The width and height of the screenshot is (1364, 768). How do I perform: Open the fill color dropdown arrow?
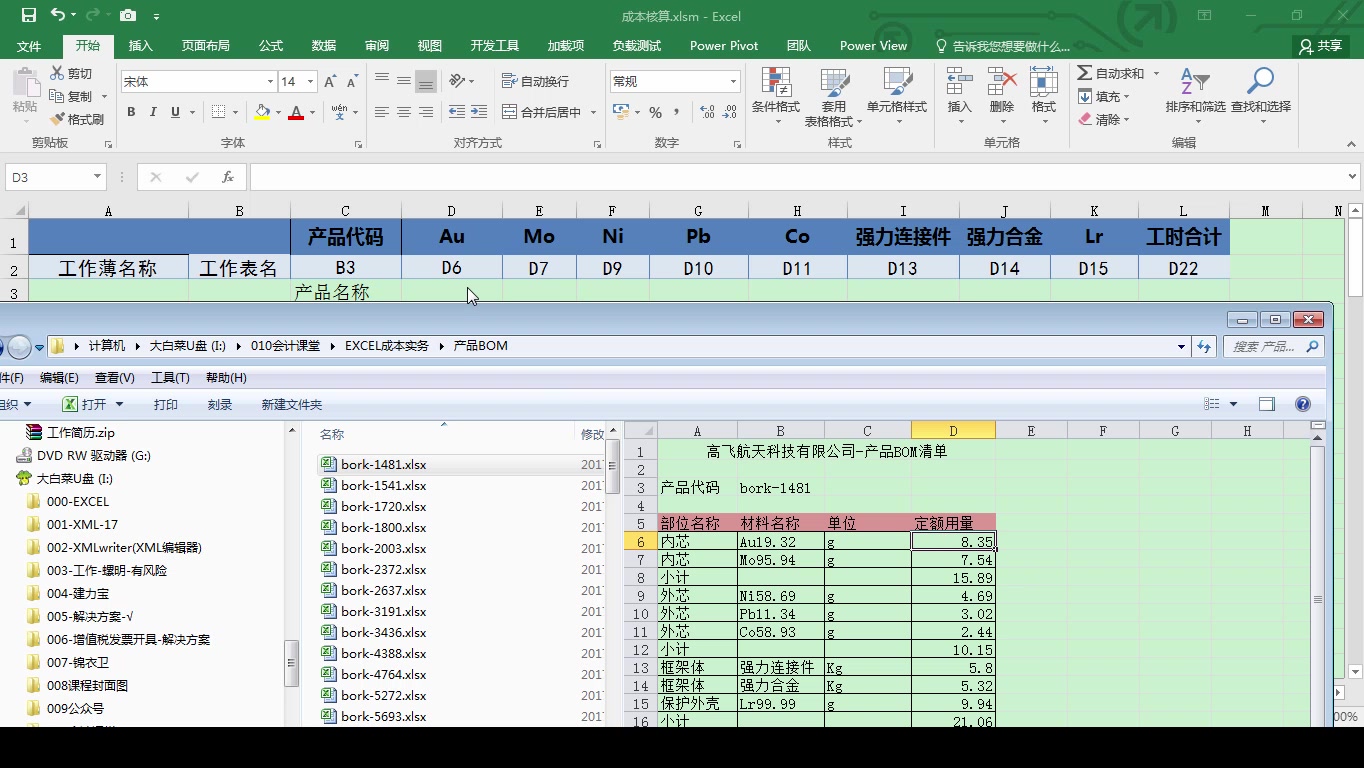tap(278, 112)
